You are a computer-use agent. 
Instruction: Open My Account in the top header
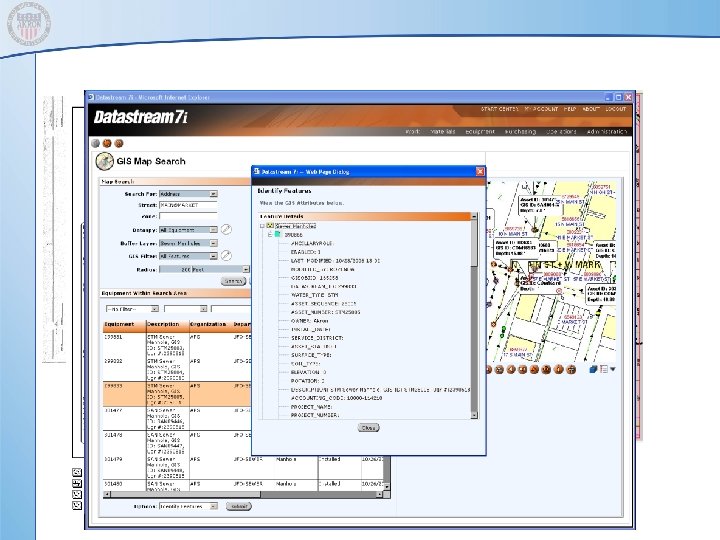click(541, 109)
